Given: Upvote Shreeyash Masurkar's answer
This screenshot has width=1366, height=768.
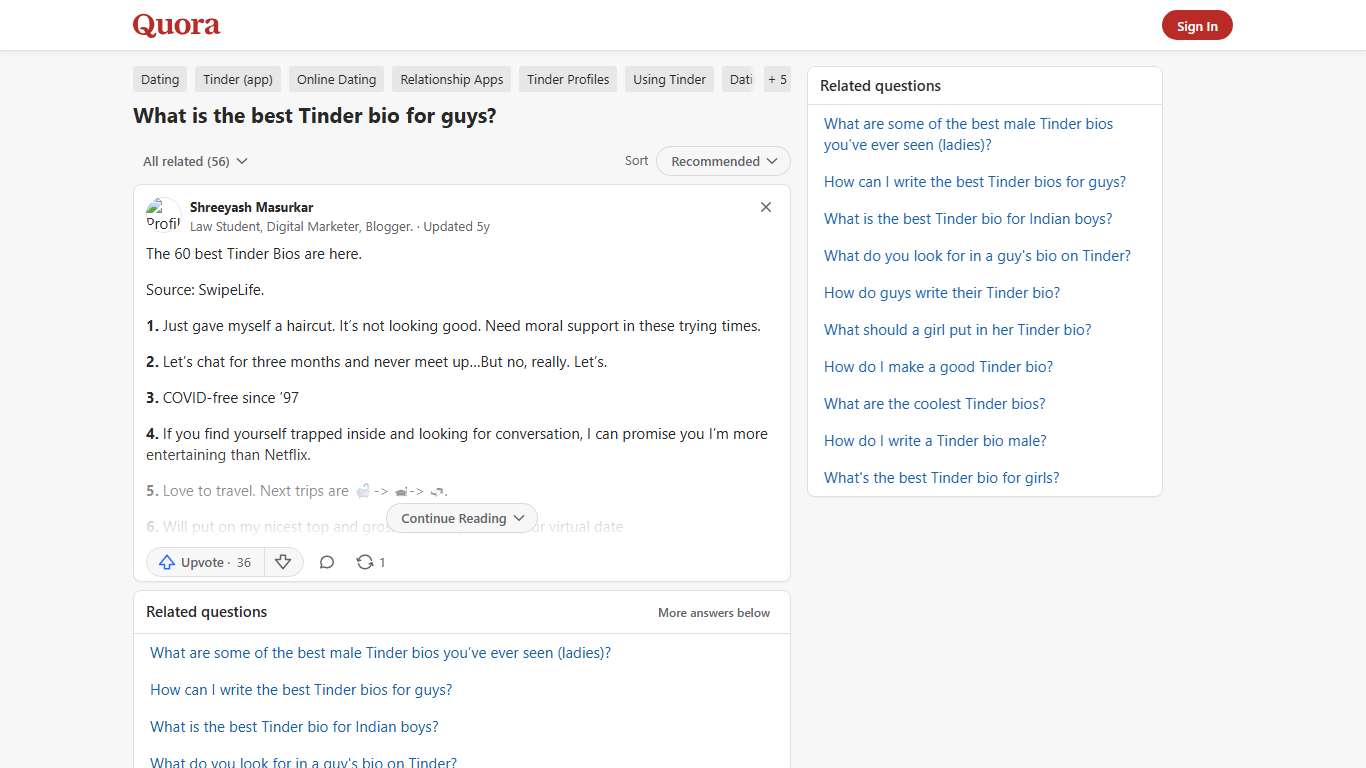Looking at the screenshot, I should click(204, 562).
